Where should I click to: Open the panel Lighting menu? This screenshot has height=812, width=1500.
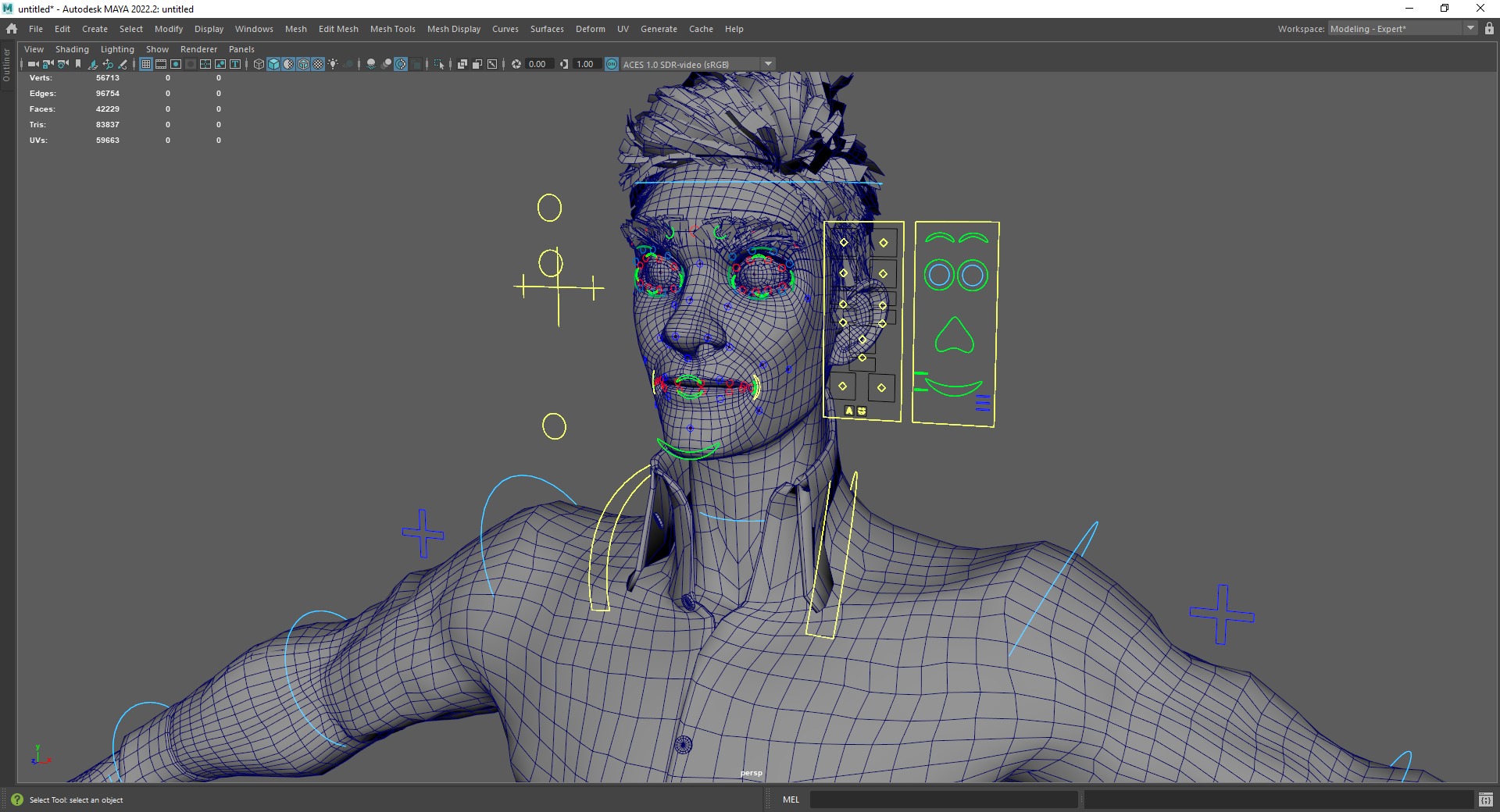(117, 49)
